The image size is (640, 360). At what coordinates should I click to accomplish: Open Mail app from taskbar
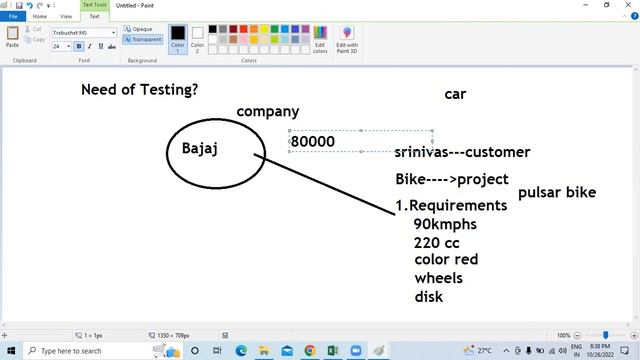(287, 351)
